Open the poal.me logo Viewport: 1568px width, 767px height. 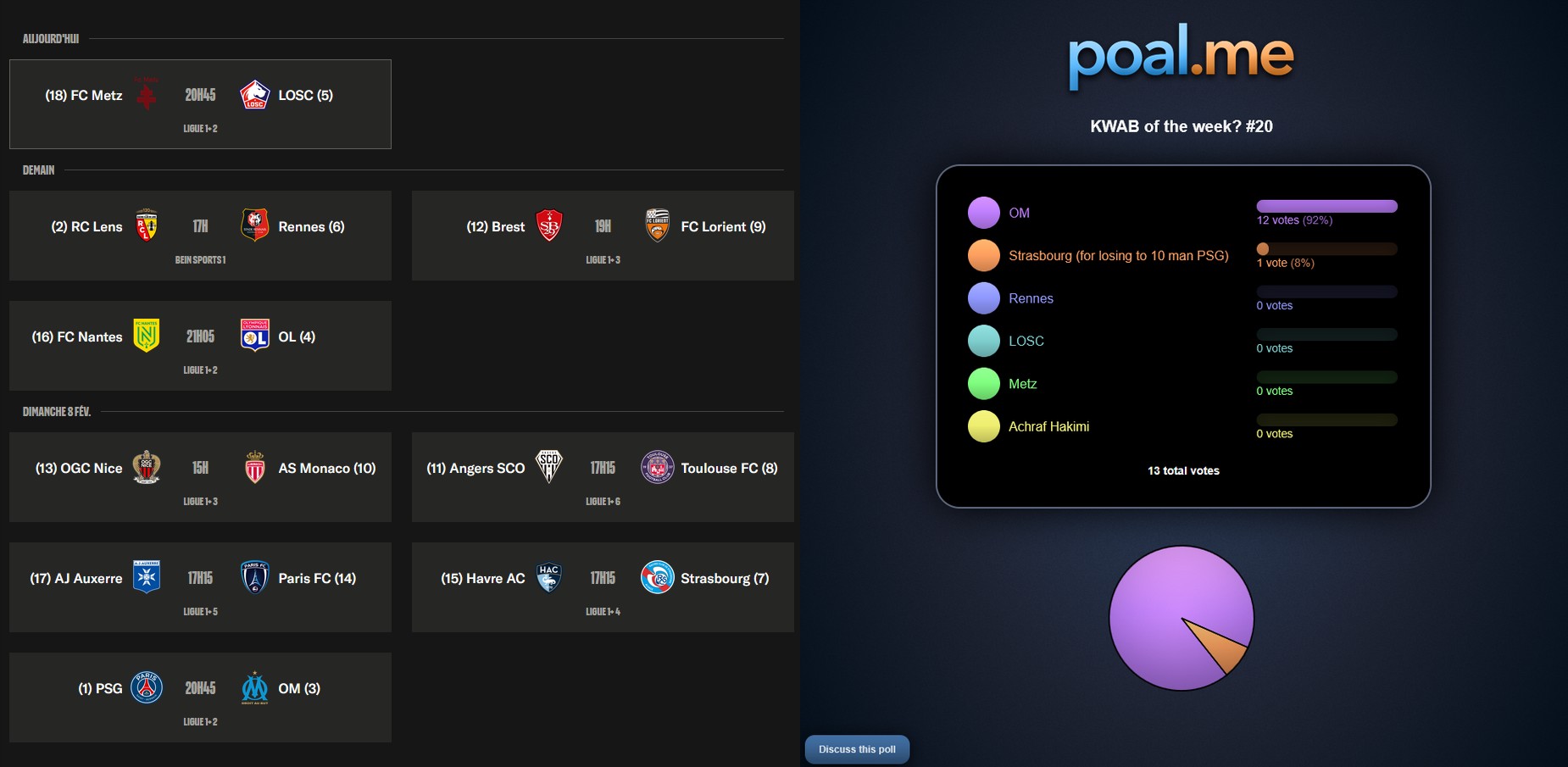point(1181,55)
